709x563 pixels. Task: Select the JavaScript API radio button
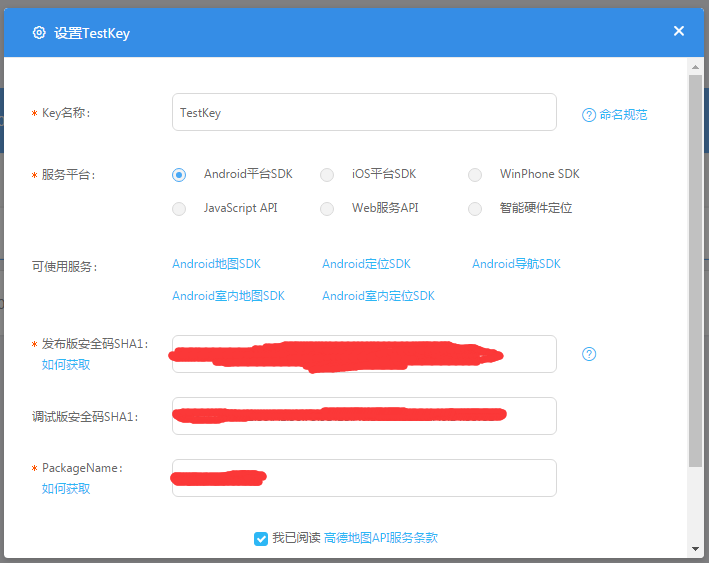pyautogui.click(x=179, y=209)
